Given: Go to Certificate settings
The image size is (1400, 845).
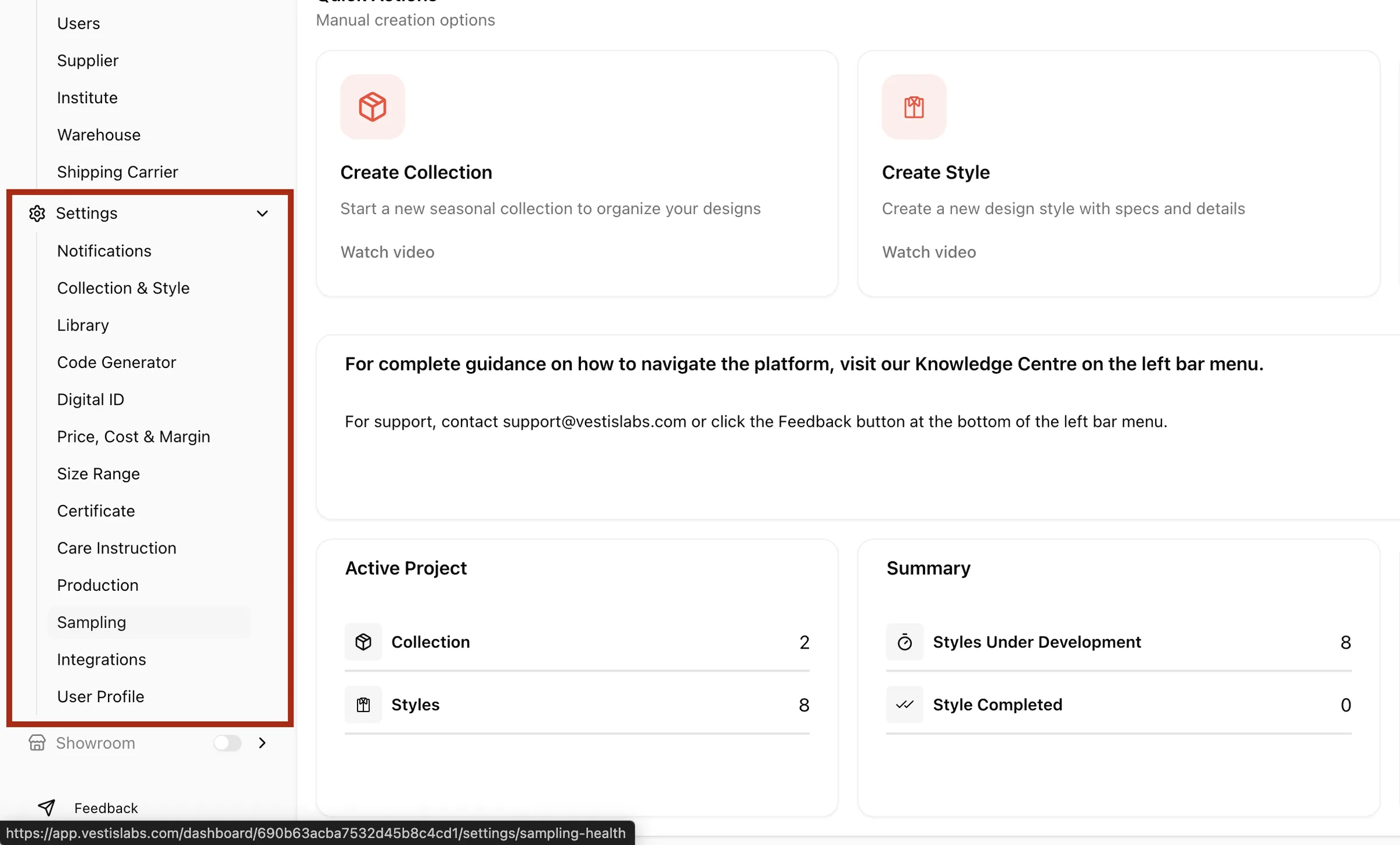Looking at the screenshot, I should coord(96,511).
